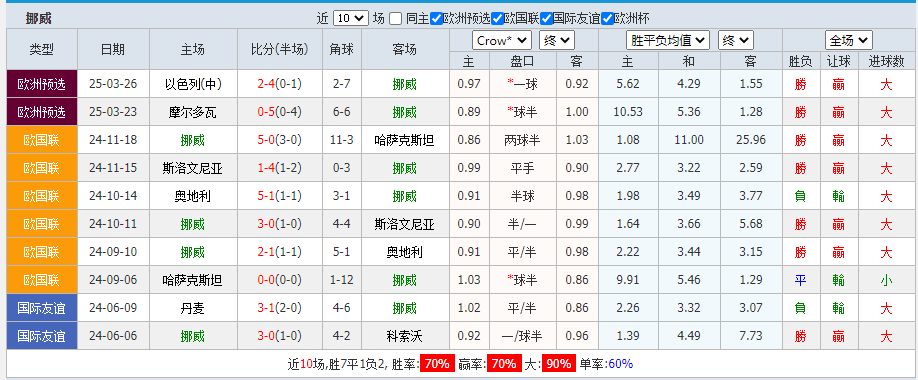The height and width of the screenshot is (380, 918).
Task: Open the 全场 period dropdown
Action: pyautogui.click(x=849, y=40)
